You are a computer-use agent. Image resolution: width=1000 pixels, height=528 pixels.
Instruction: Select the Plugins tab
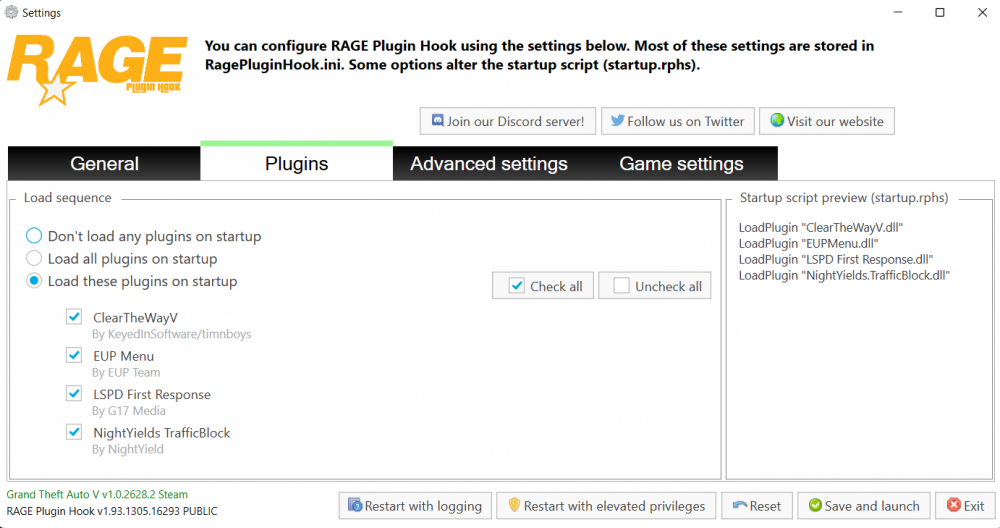[297, 163]
